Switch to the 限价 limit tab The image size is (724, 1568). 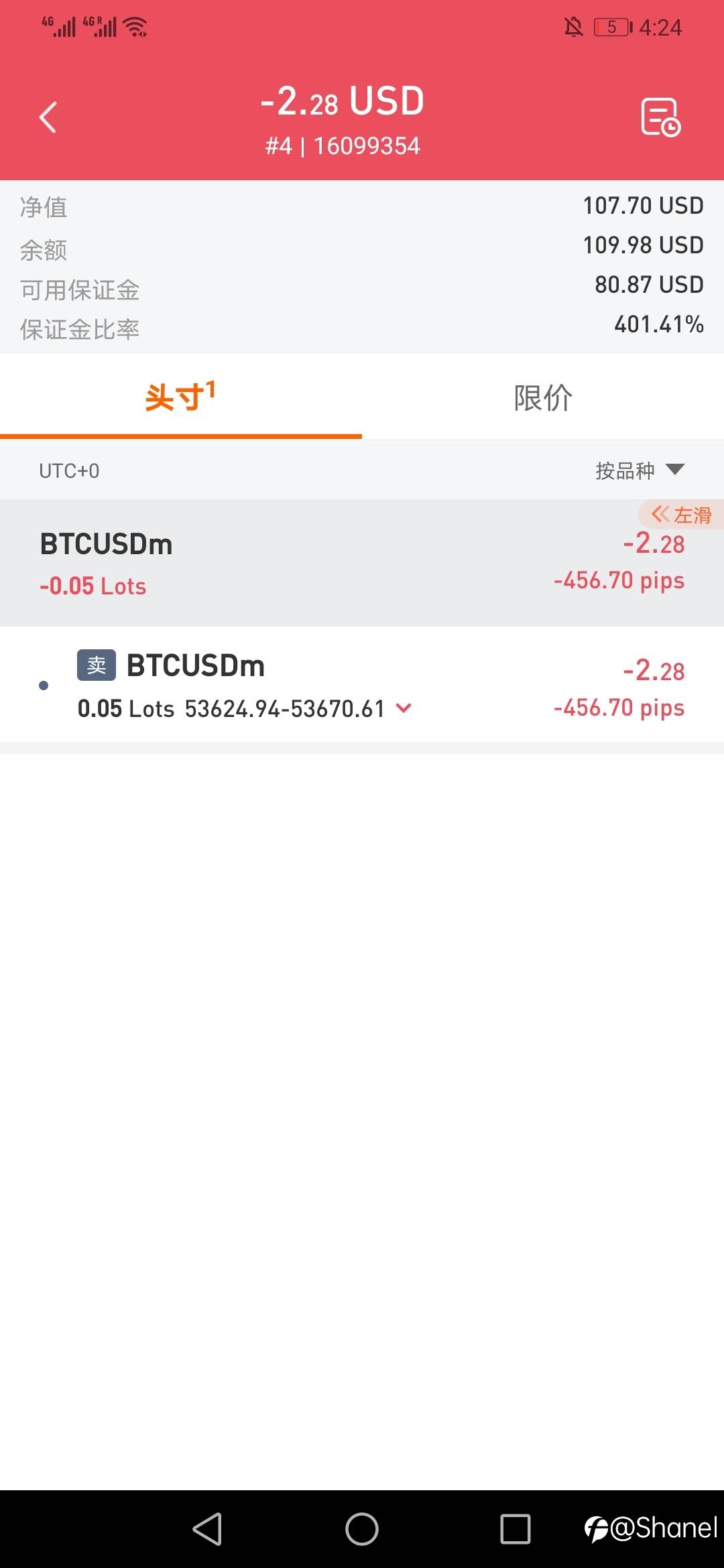(543, 397)
